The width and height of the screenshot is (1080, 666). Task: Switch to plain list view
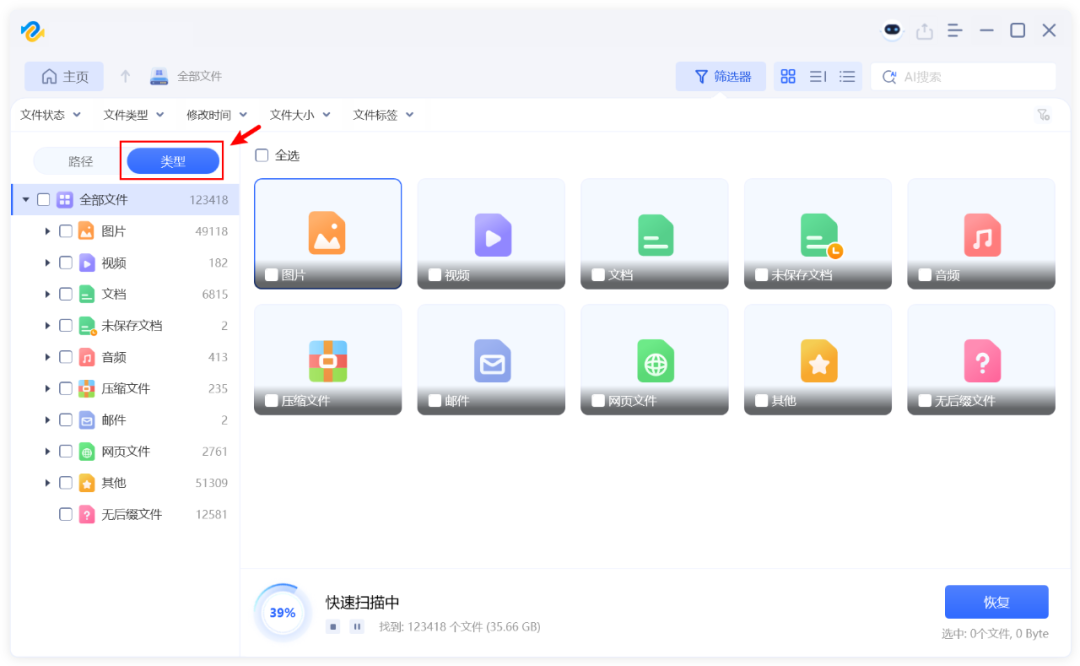click(847, 76)
